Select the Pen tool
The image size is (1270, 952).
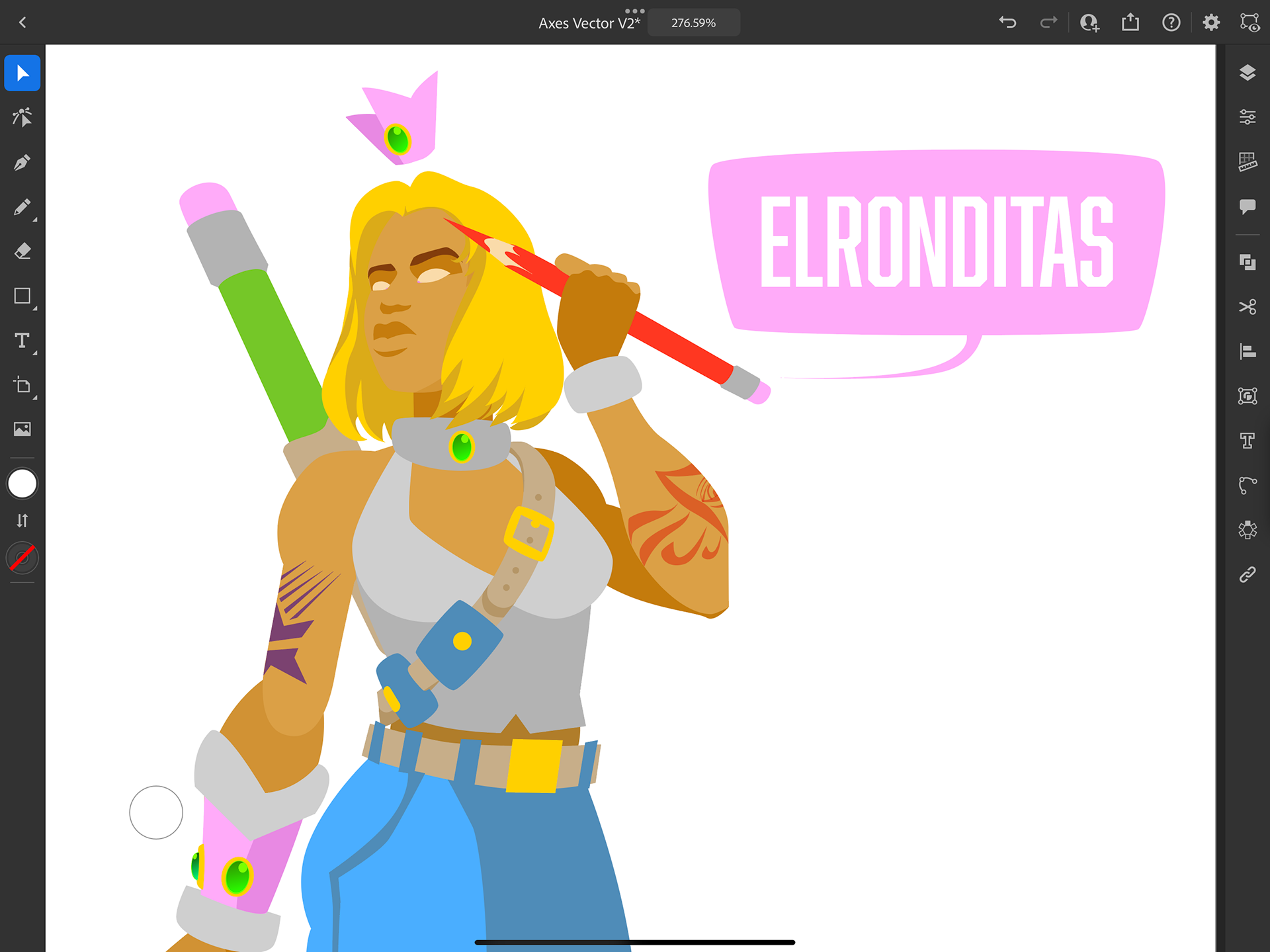[x=22, y=163]
